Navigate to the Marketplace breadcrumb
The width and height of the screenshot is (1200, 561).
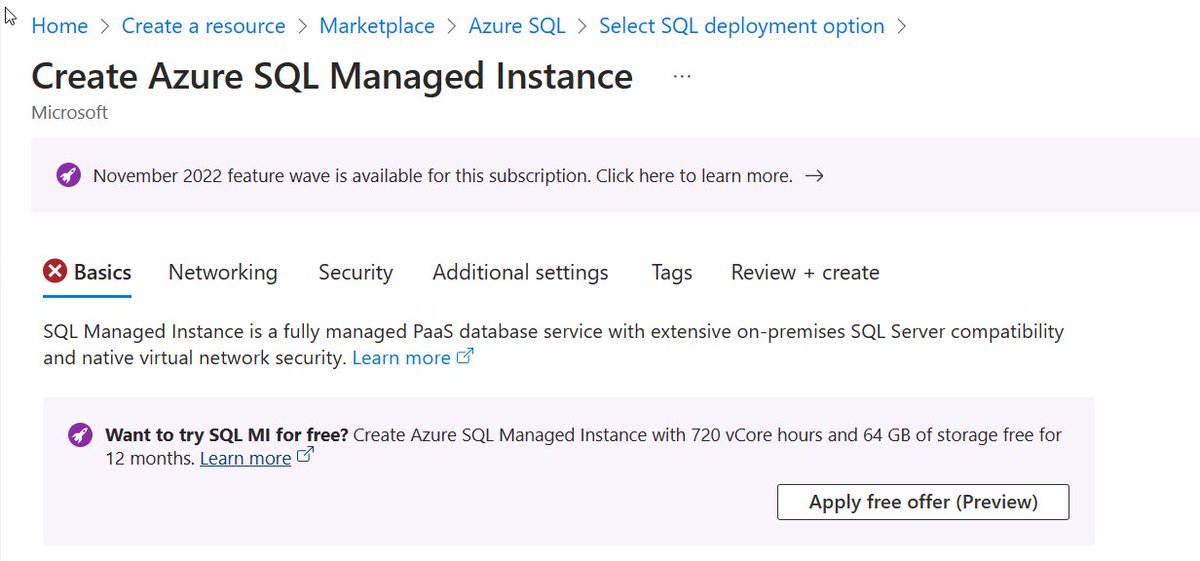tap(377, 26)
